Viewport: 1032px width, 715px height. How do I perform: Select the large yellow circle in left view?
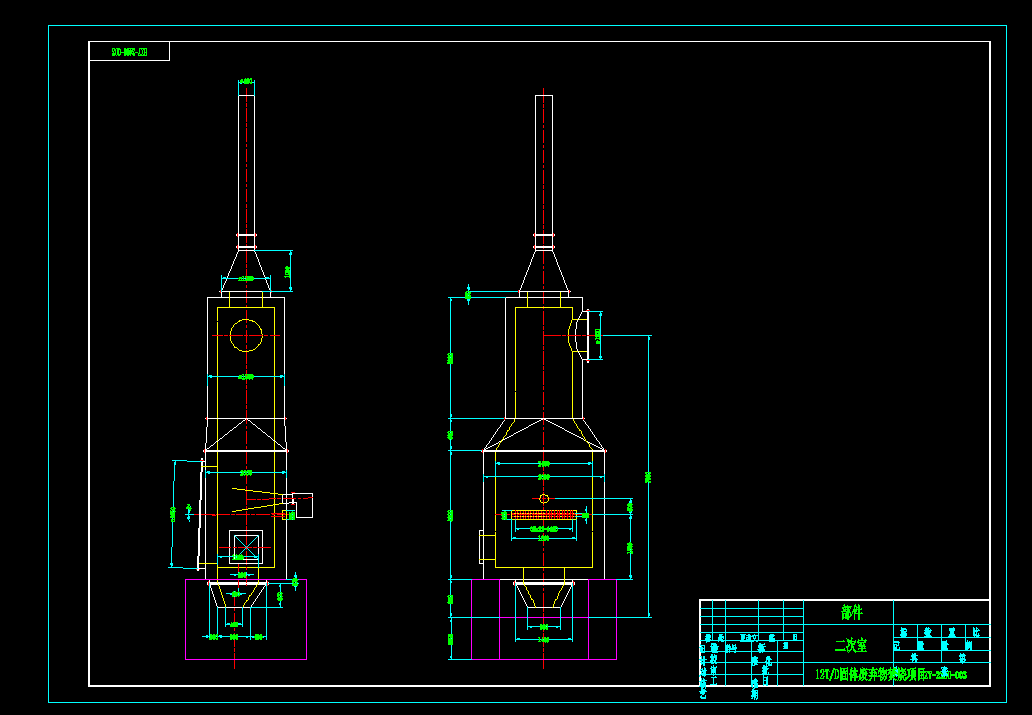[246, 335]
